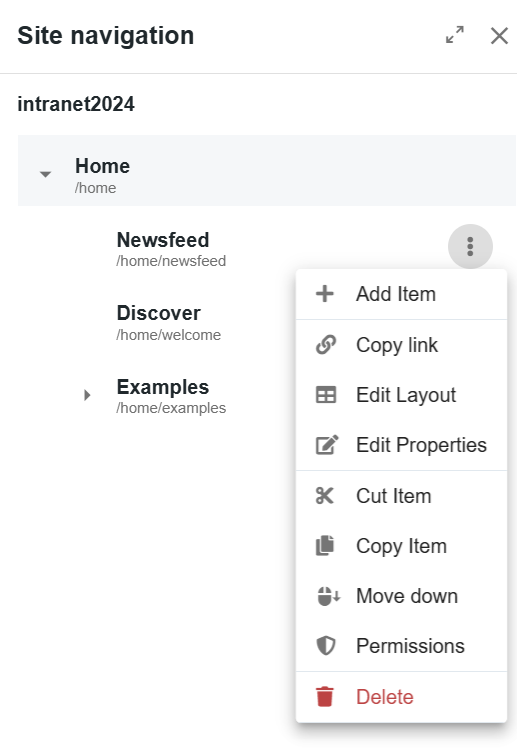This screenshot has height=751, width=517.
Task: Expand the site navigation panel to full size
Action: 455,34
